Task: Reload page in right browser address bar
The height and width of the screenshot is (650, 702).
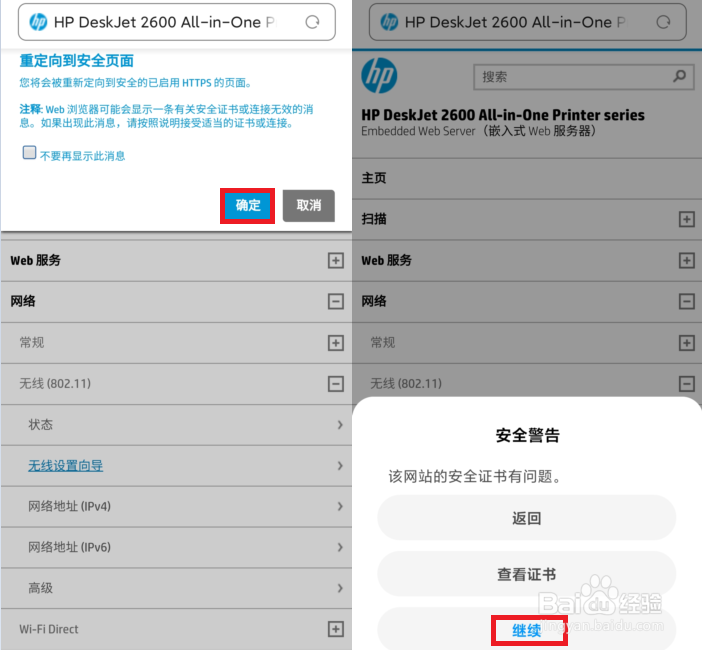Action: (663, 22)
